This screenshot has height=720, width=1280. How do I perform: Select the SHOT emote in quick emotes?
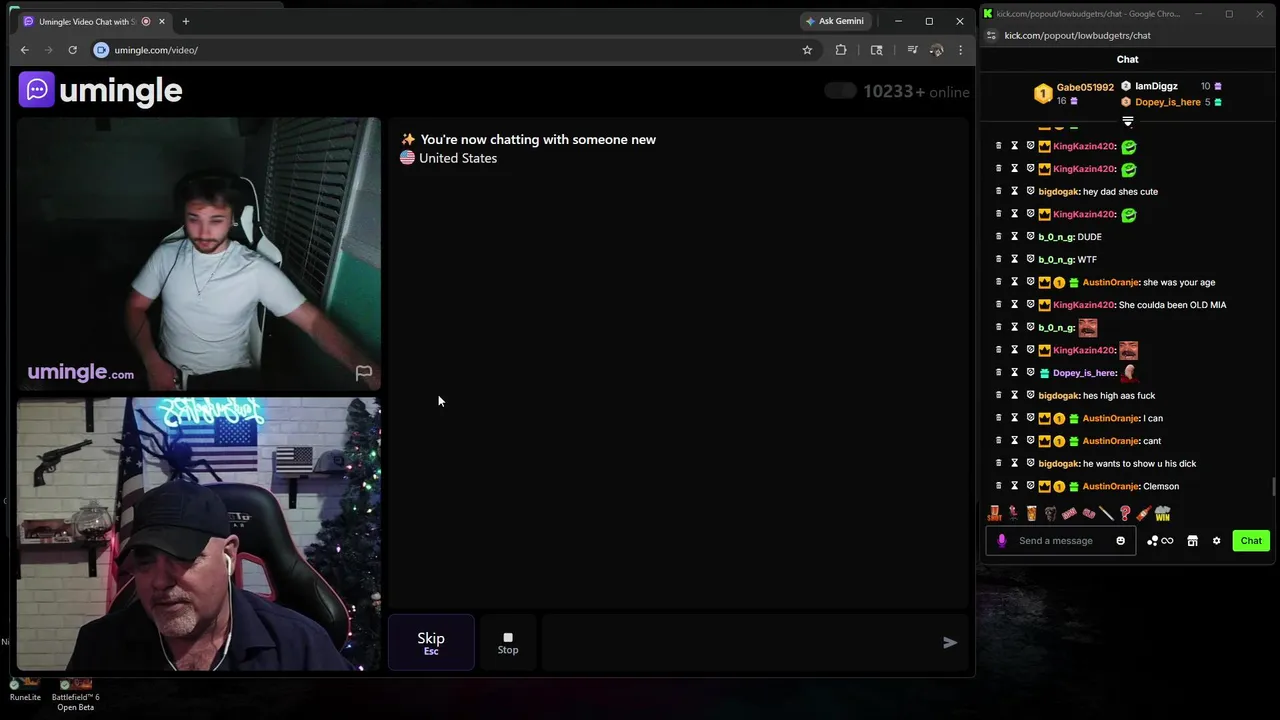pos(994,513)
